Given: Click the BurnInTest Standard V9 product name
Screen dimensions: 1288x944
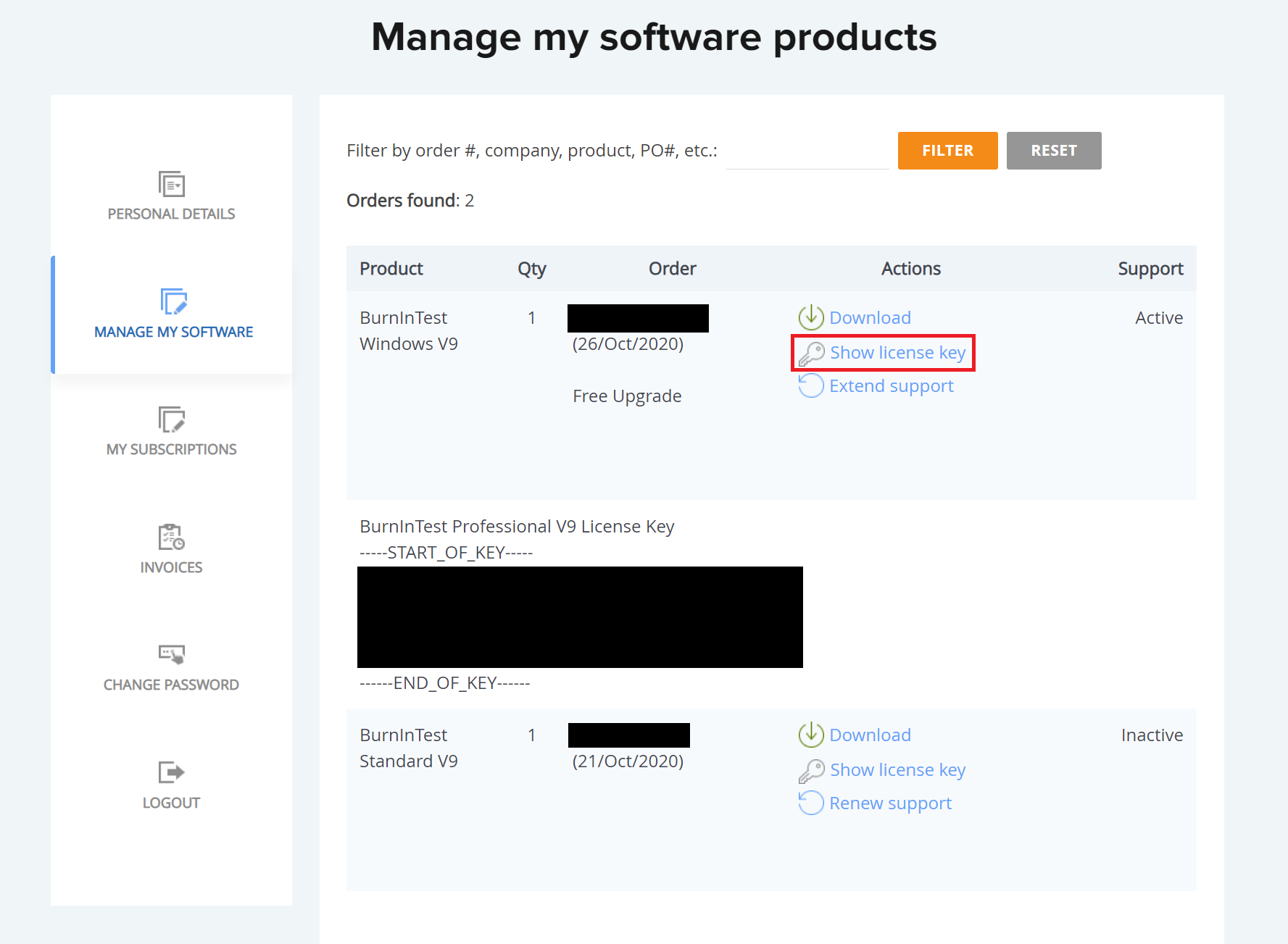Looking at the screenshot, I should point(409,748).
